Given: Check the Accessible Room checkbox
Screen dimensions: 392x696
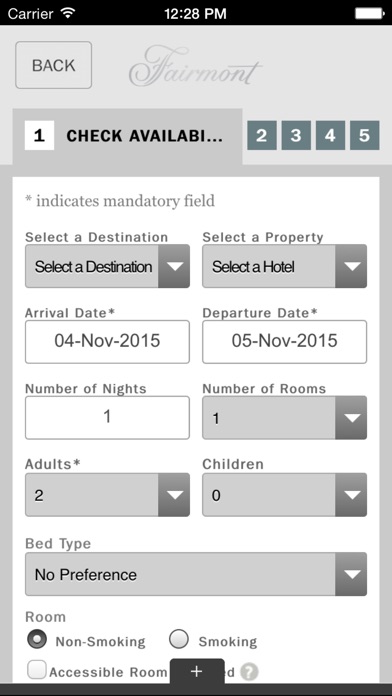Looking at the screenshot, I should [37, 670].
